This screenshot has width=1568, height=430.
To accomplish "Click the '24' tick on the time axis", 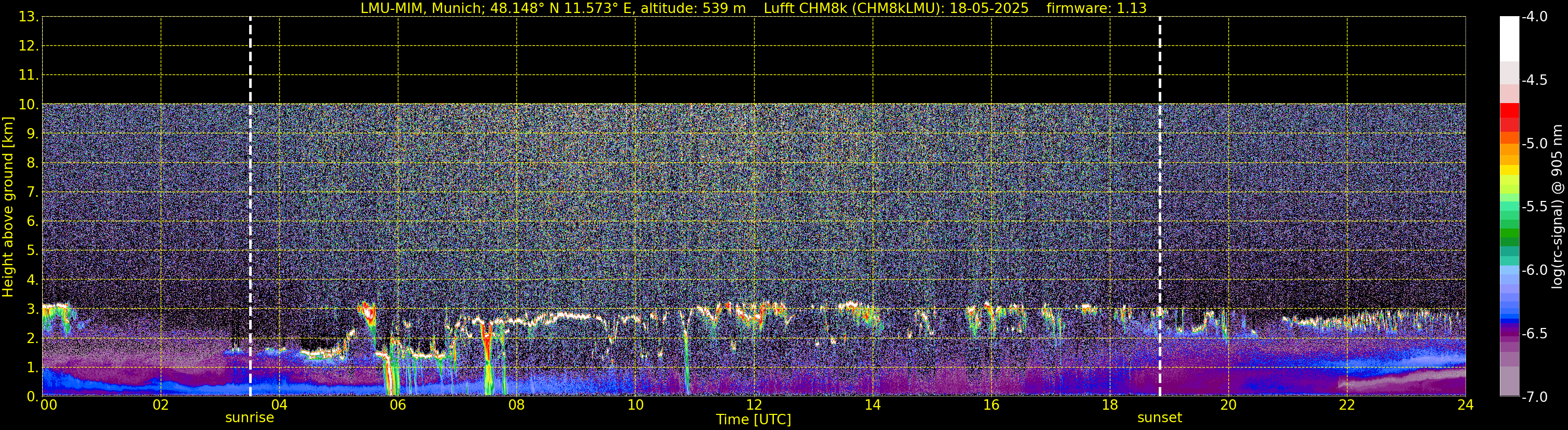I will click(x=1466, y=406).
